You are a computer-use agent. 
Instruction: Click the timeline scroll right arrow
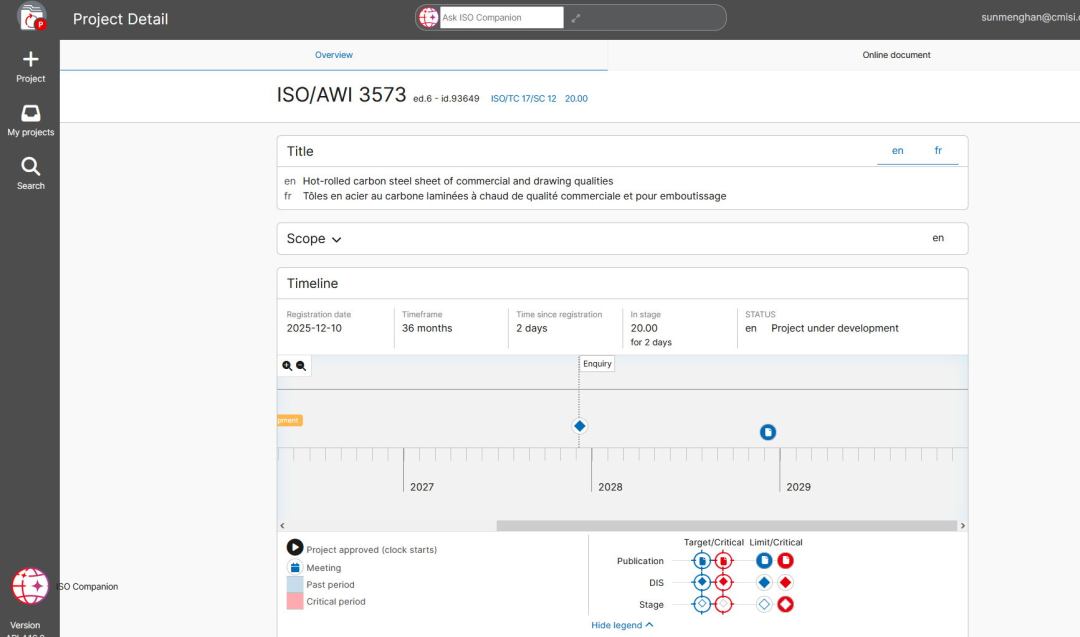tap(962, 525)
